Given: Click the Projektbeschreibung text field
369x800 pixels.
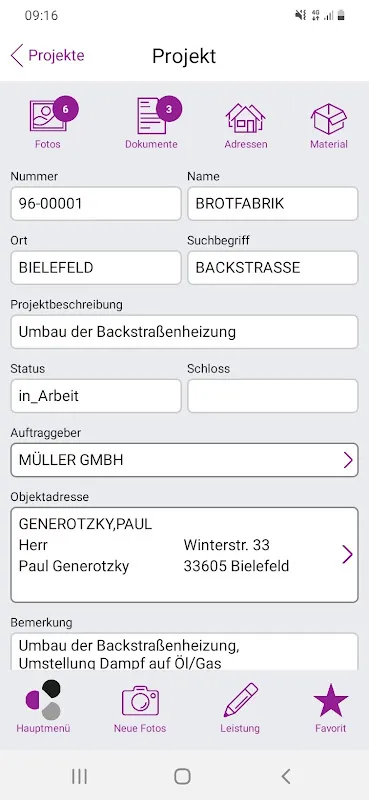Looking at the screenshot, I should coord(184,332).
